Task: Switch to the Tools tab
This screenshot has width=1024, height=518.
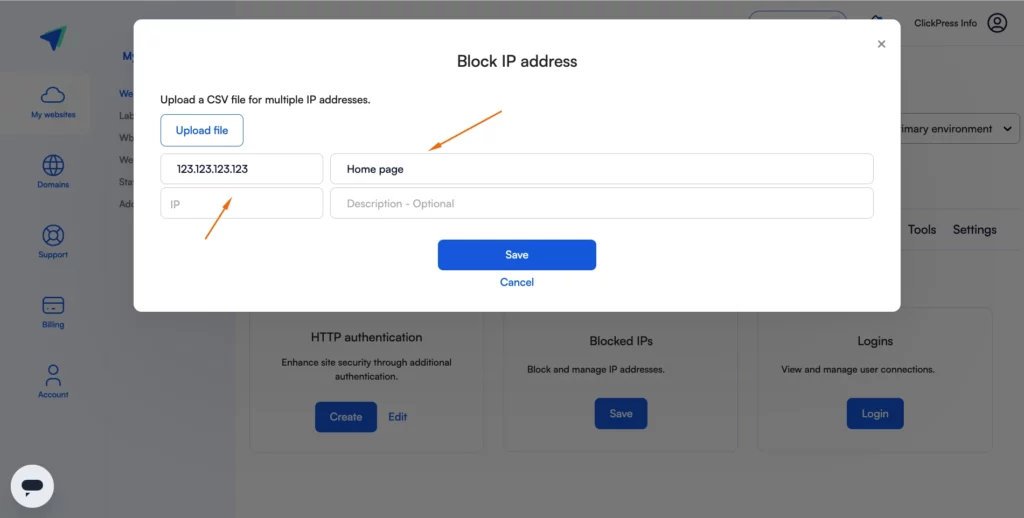Action: coord(921,229)
